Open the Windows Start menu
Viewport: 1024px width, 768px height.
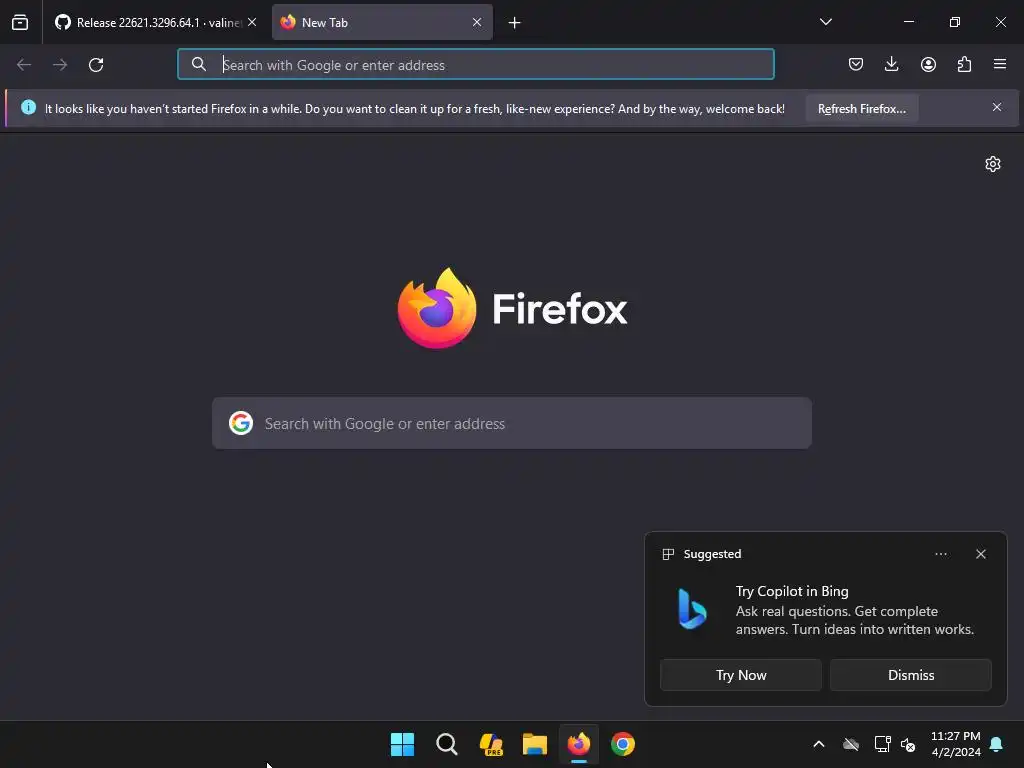(x=402, y=744)
